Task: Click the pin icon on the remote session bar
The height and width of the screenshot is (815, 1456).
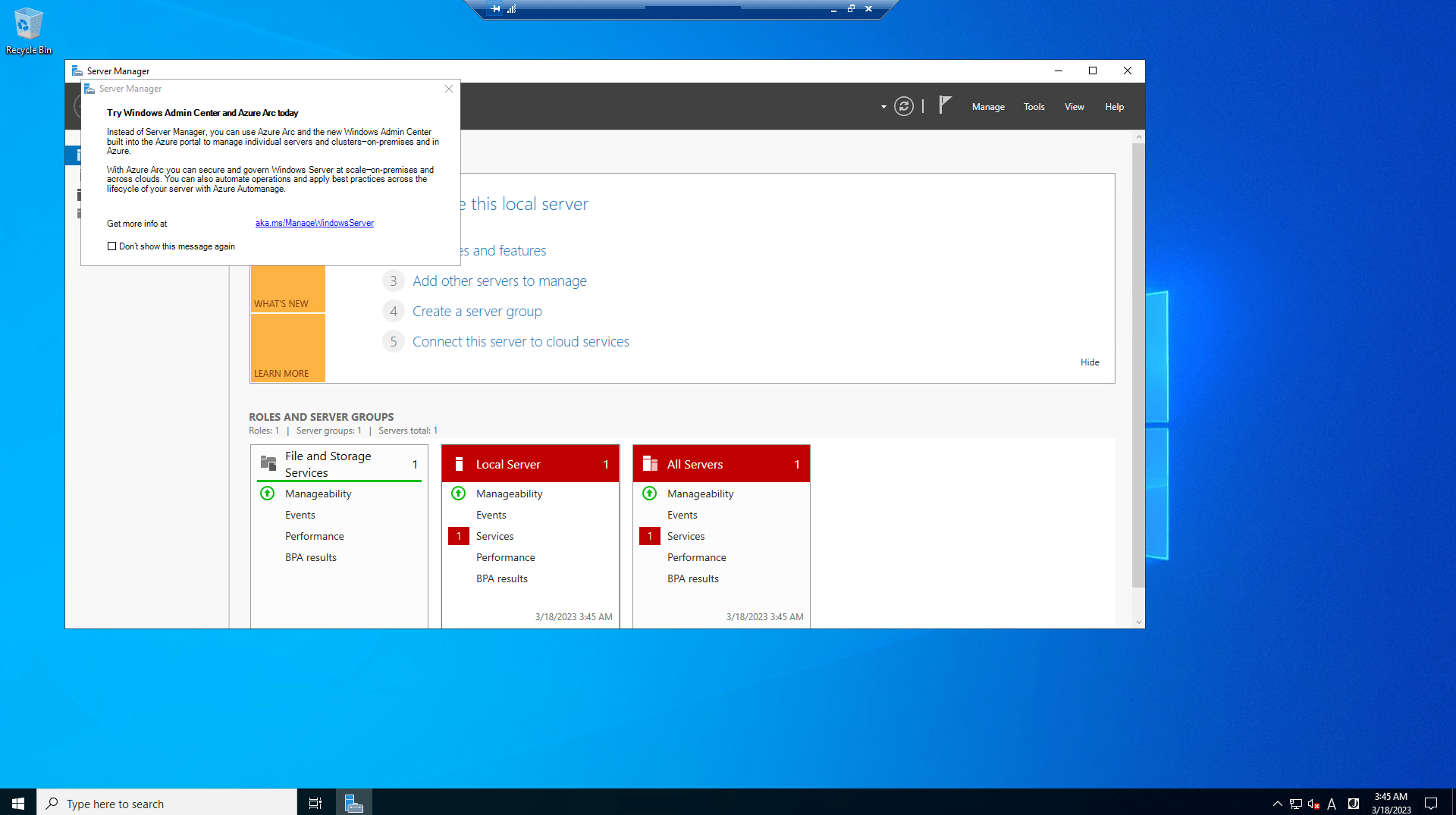Action: click(495, 9)
